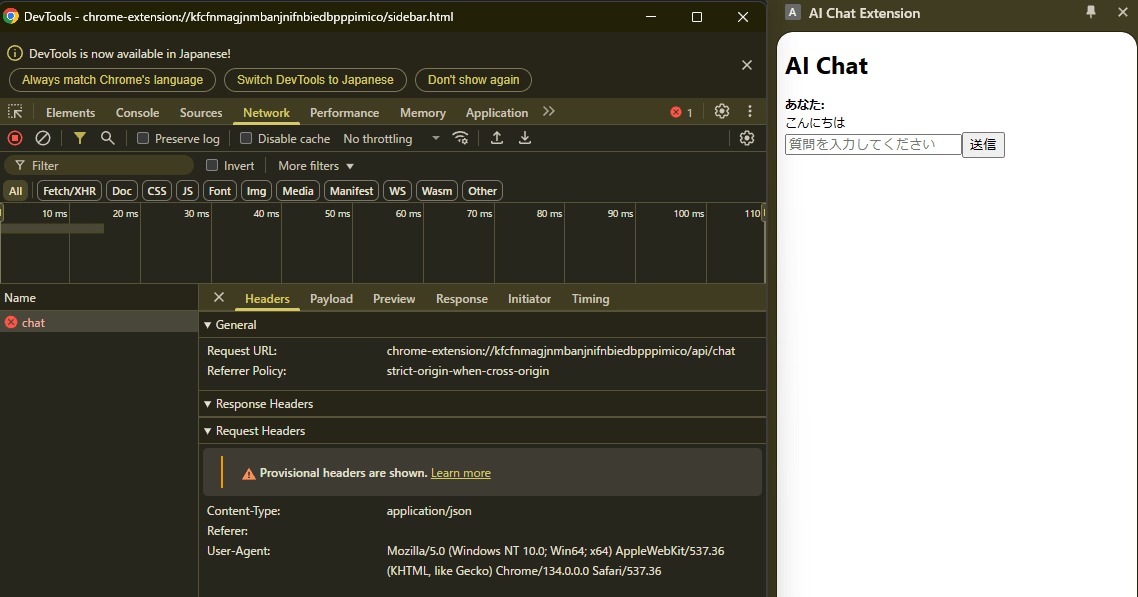Open DevTools three-dot customize menu

coord(750,111)
